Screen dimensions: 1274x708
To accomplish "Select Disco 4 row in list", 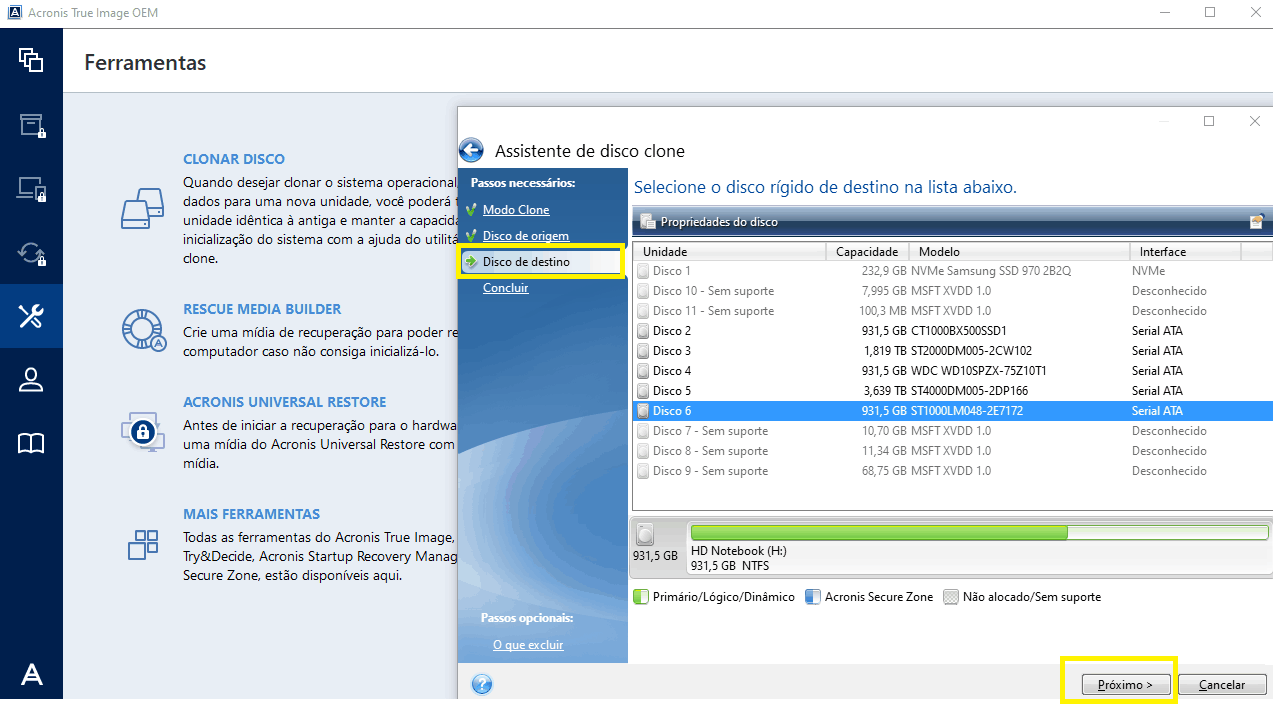I will pos(952,371).
